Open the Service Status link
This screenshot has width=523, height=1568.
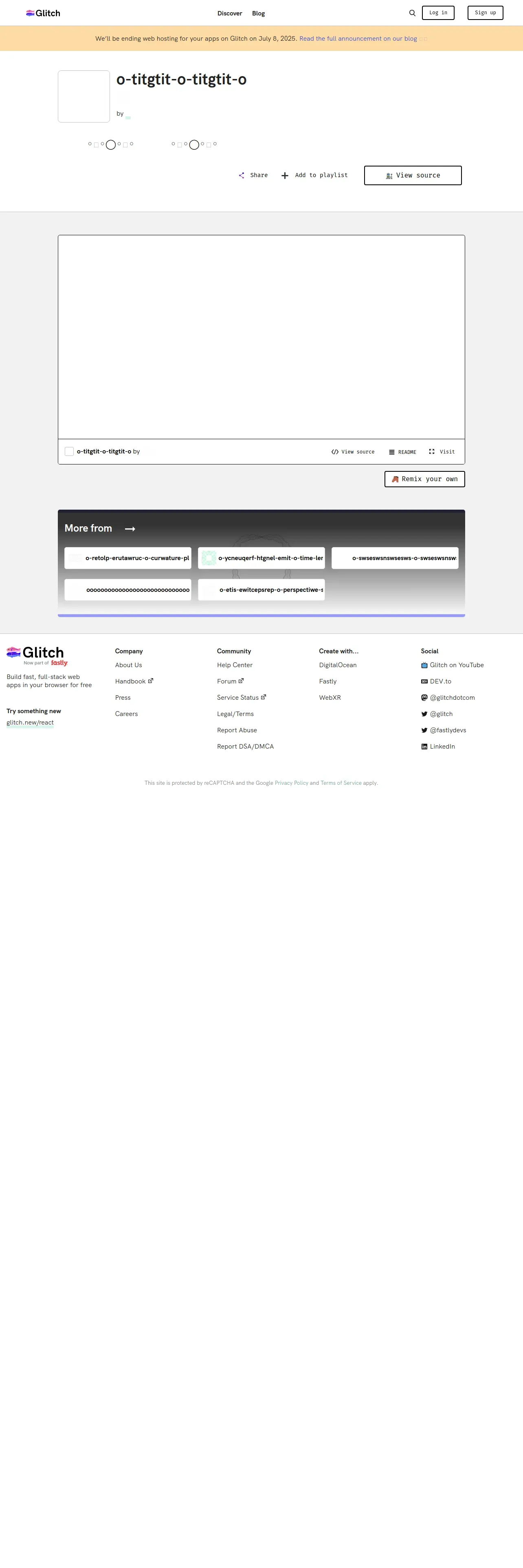[x=242, y=698]
